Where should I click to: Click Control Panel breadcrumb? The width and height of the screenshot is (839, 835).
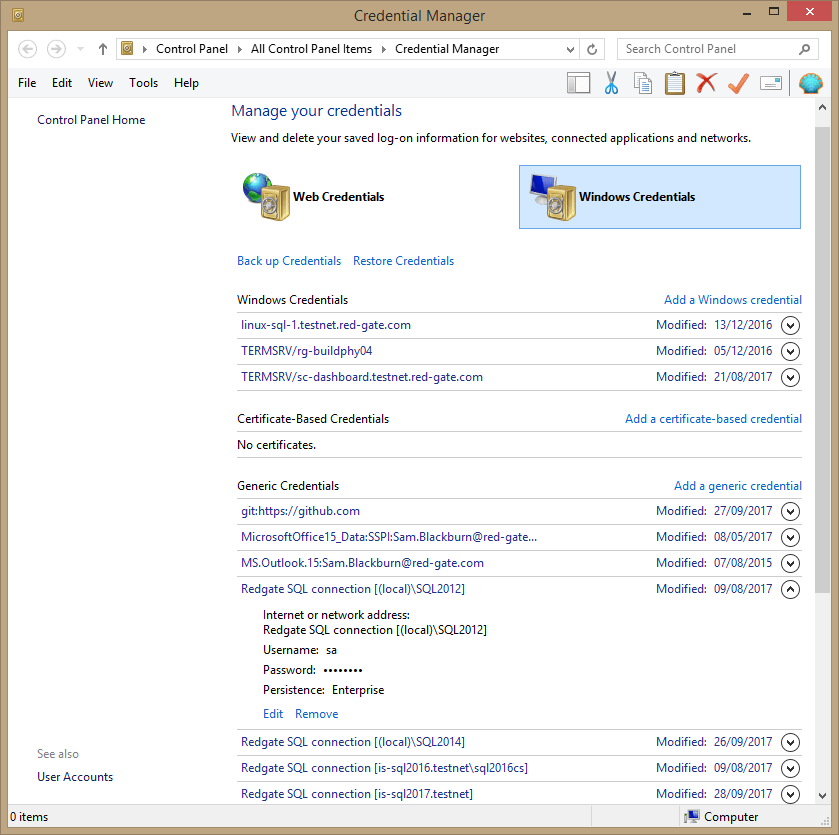pyautogui.click(x=192, y=49)
